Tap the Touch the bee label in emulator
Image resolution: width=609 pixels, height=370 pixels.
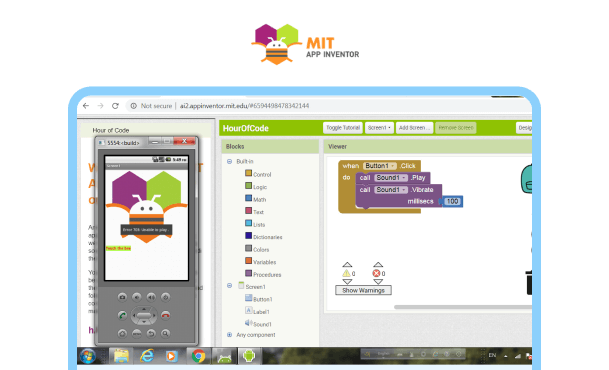(118, 248)
